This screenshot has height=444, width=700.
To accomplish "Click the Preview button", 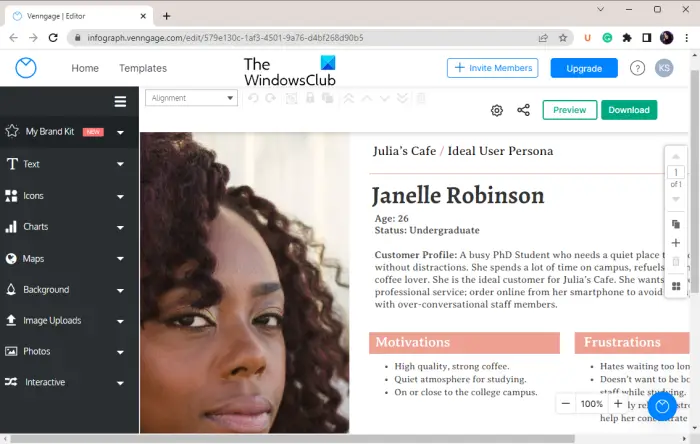I will 570,110.
